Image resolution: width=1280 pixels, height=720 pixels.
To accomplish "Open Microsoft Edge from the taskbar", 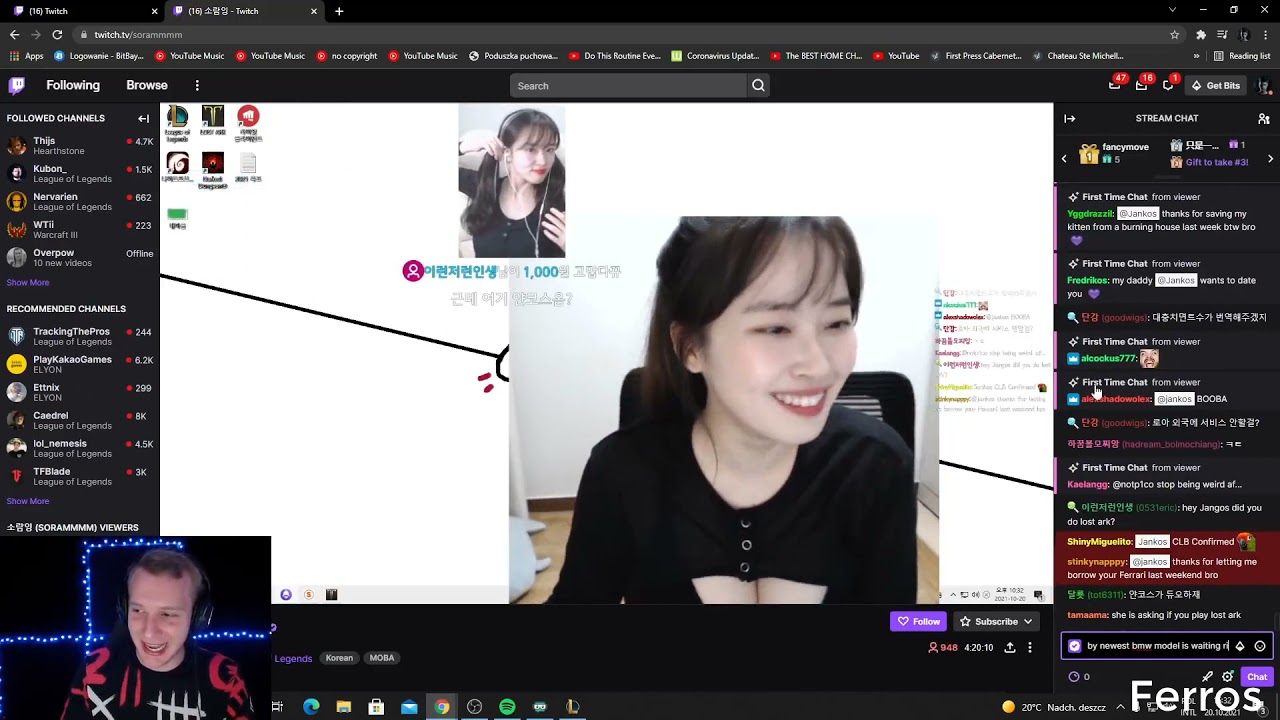I will [311, 707].
